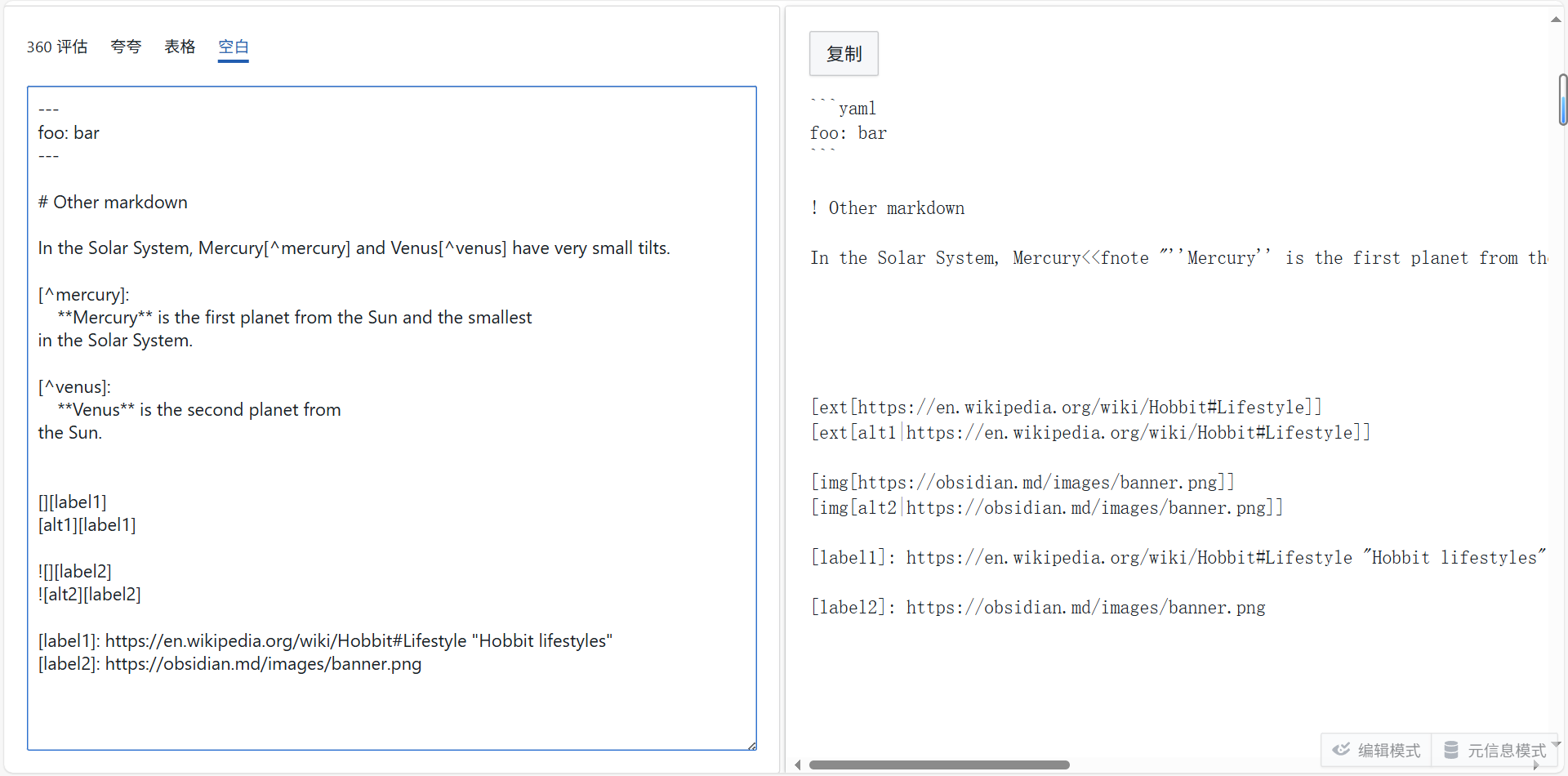
Task: Select the 表格 tab
Action: 180,47
